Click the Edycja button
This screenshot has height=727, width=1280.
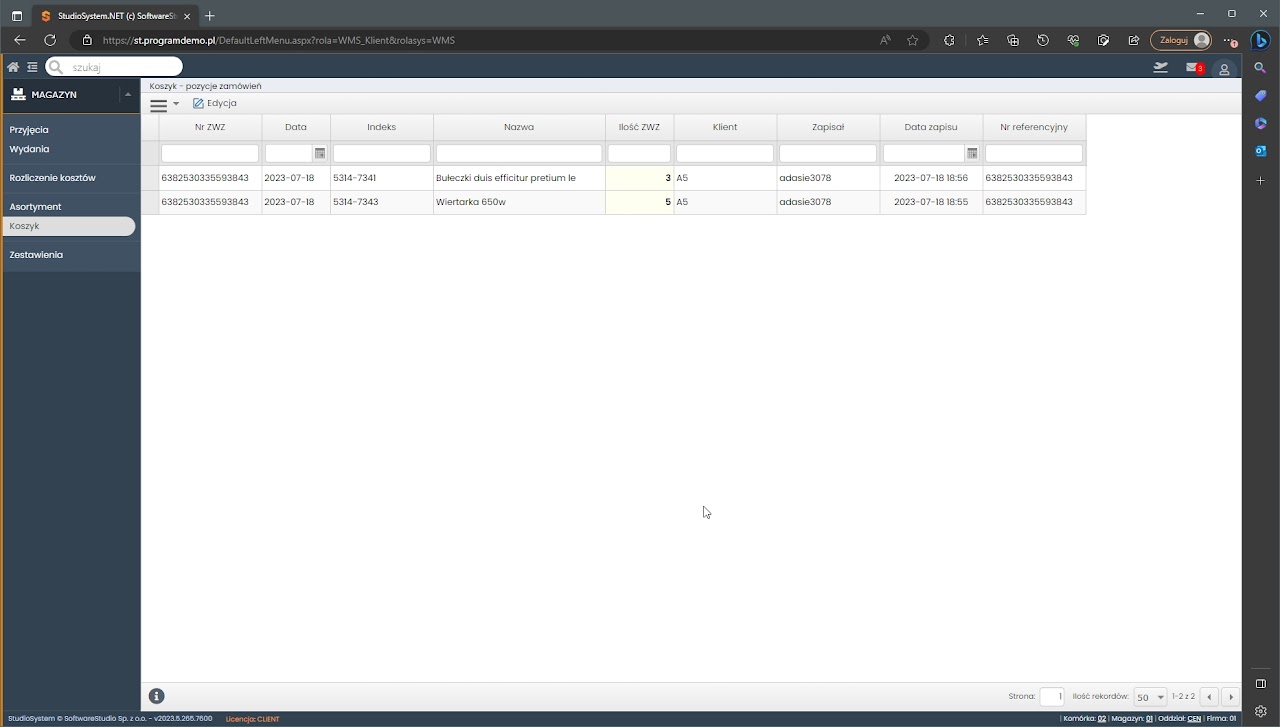pyautogui.click(x=215, y=103)
